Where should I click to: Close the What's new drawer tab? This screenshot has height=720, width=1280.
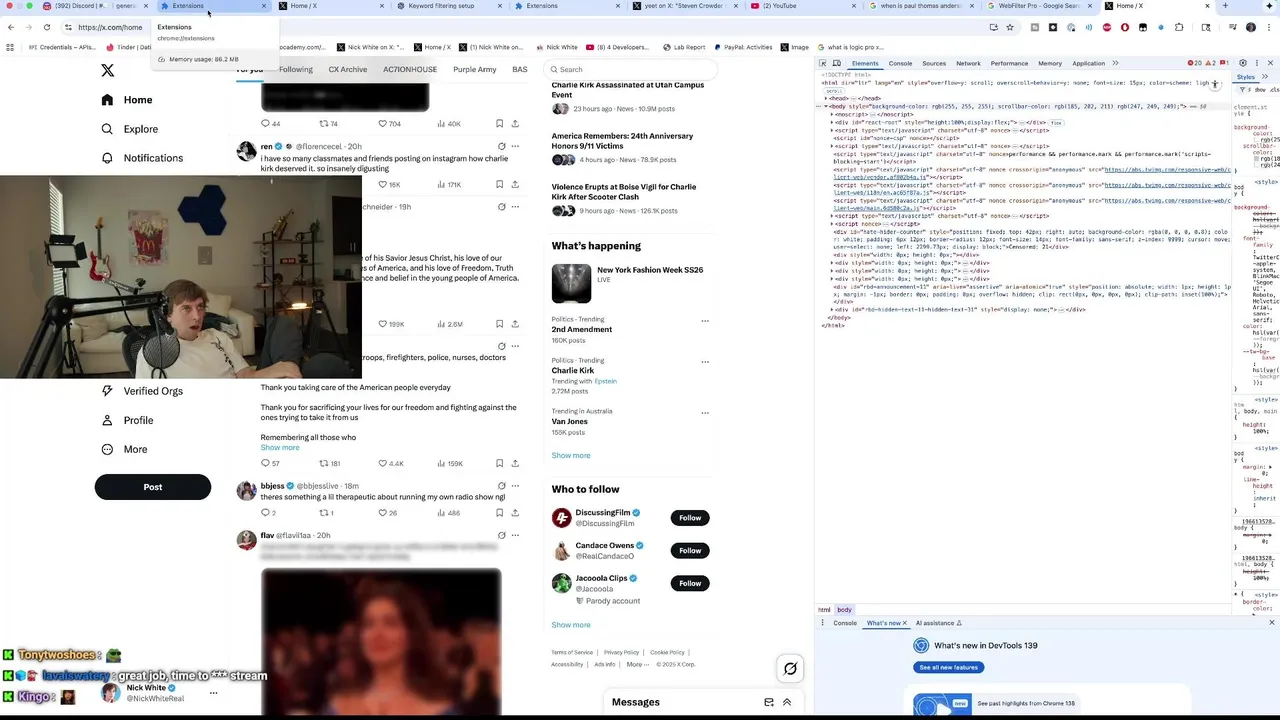[905, 623]
